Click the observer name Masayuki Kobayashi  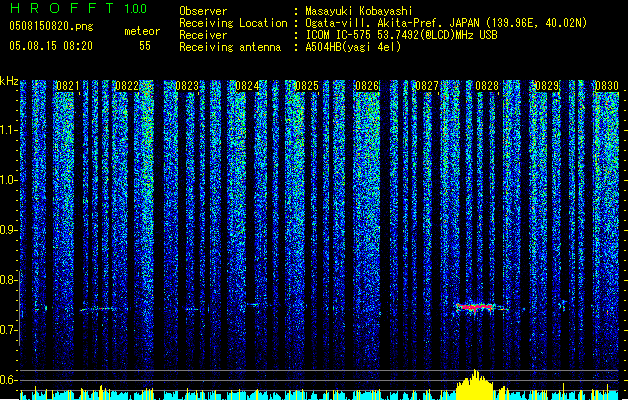point(358,11)
